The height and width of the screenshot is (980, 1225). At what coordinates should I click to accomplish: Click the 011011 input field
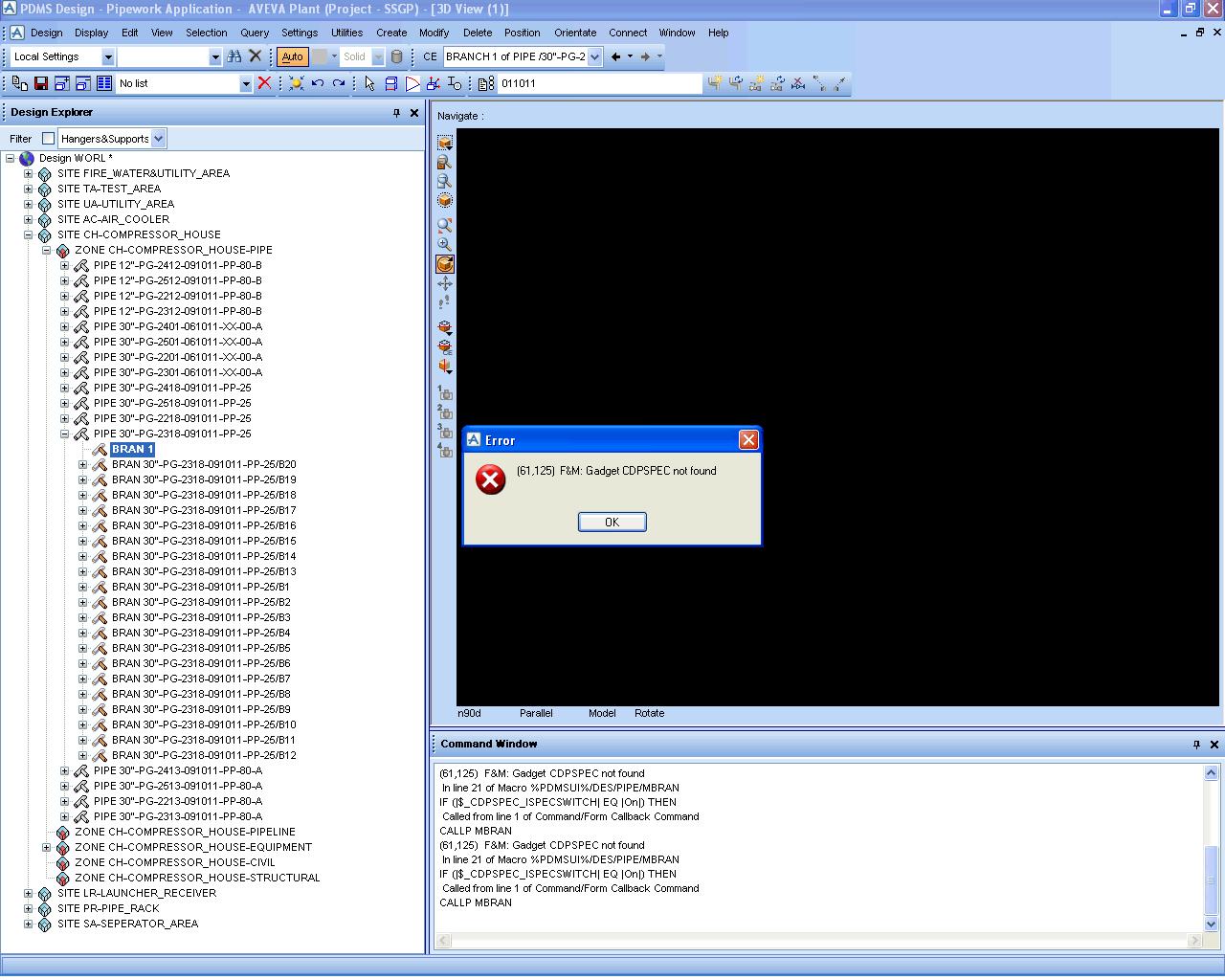click(x=600, y=83)
